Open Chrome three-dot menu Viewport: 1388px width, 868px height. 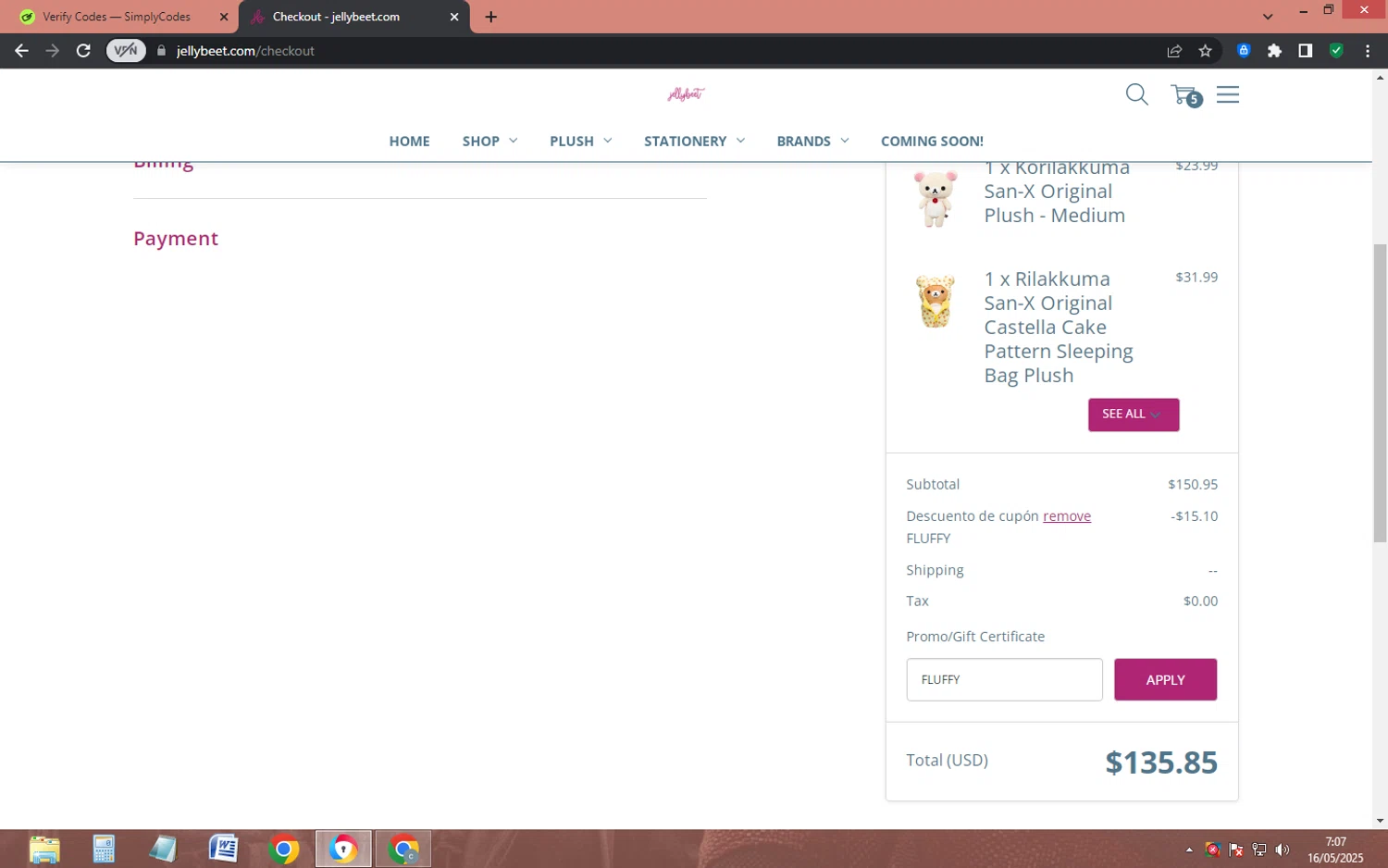click(1368, 51)
